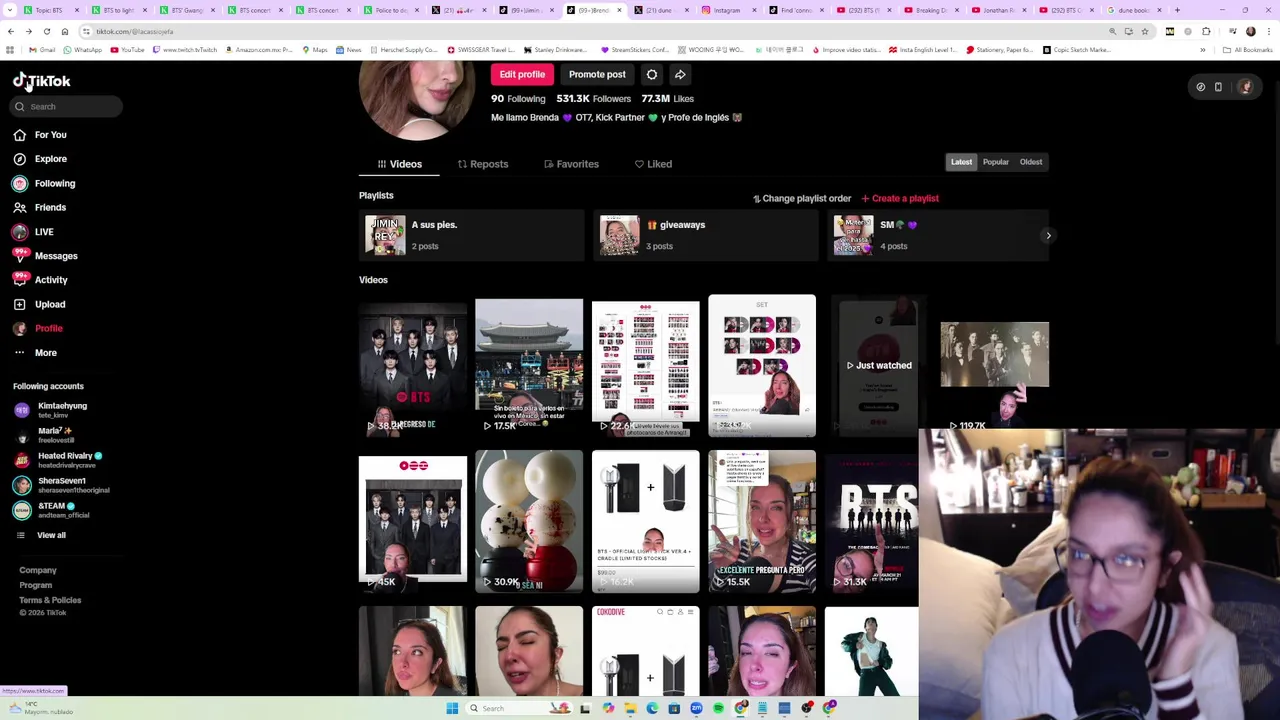Open Upload page
The height and width of the screenshot is (720, 1280).
pos(39,304)
